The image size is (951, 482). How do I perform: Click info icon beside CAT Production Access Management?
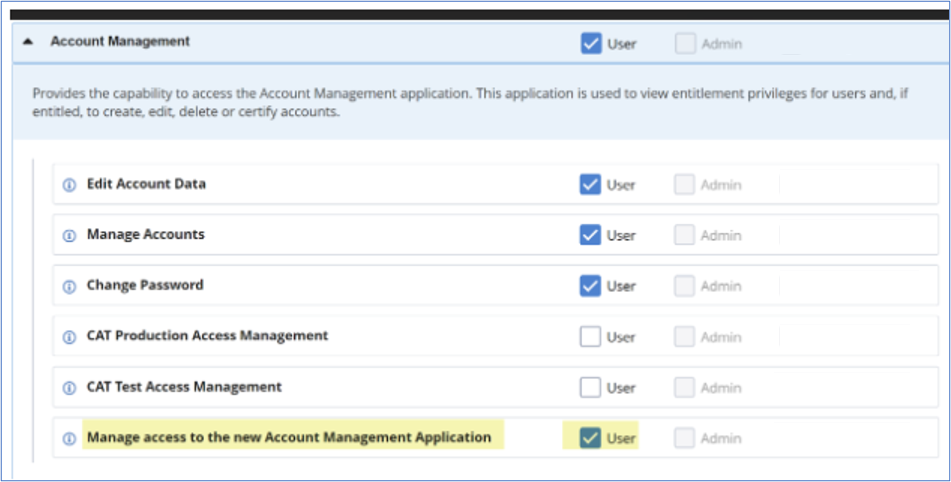click(x=70, y=337)
